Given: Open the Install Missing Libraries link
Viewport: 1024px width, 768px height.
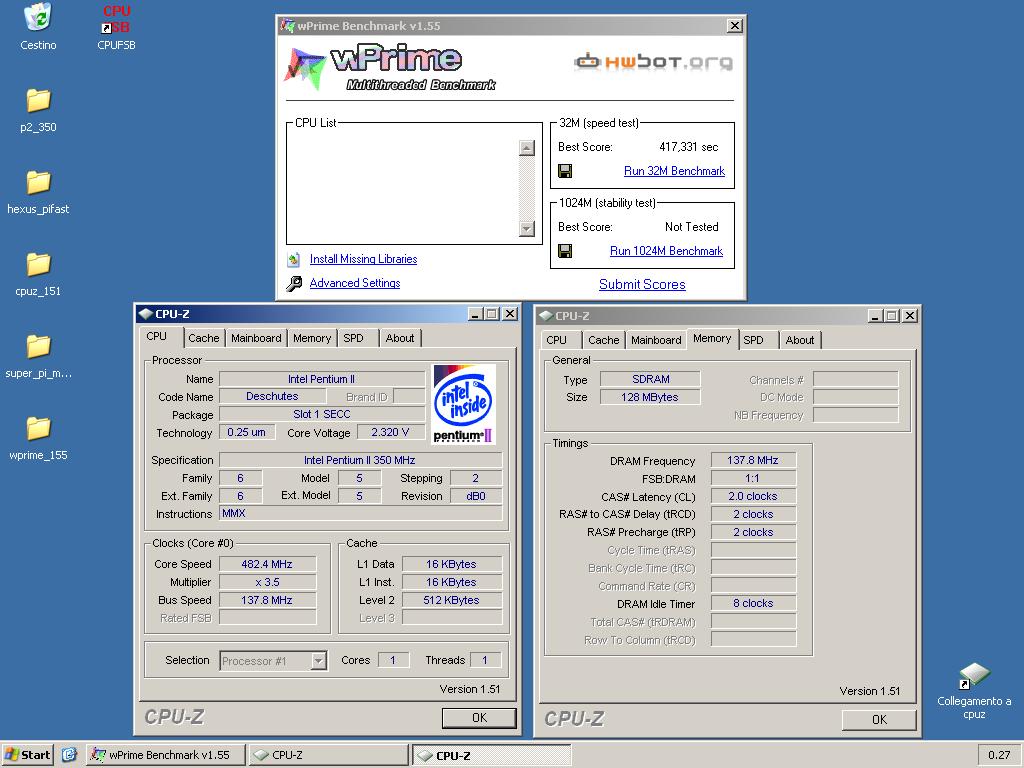Looking at the screenshot, I should [x=363, y=259].
